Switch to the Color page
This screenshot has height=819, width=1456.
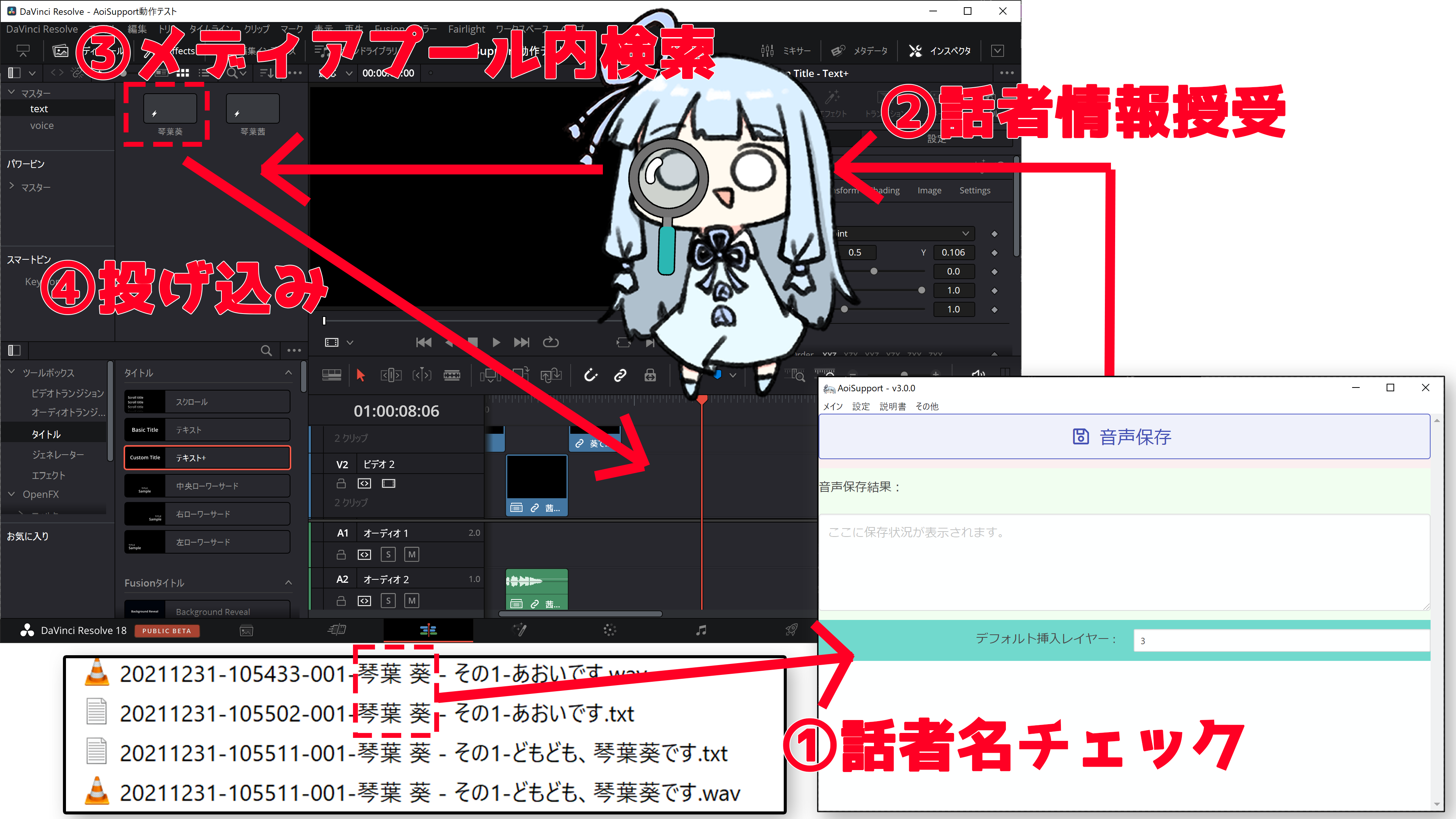[609, 630]
